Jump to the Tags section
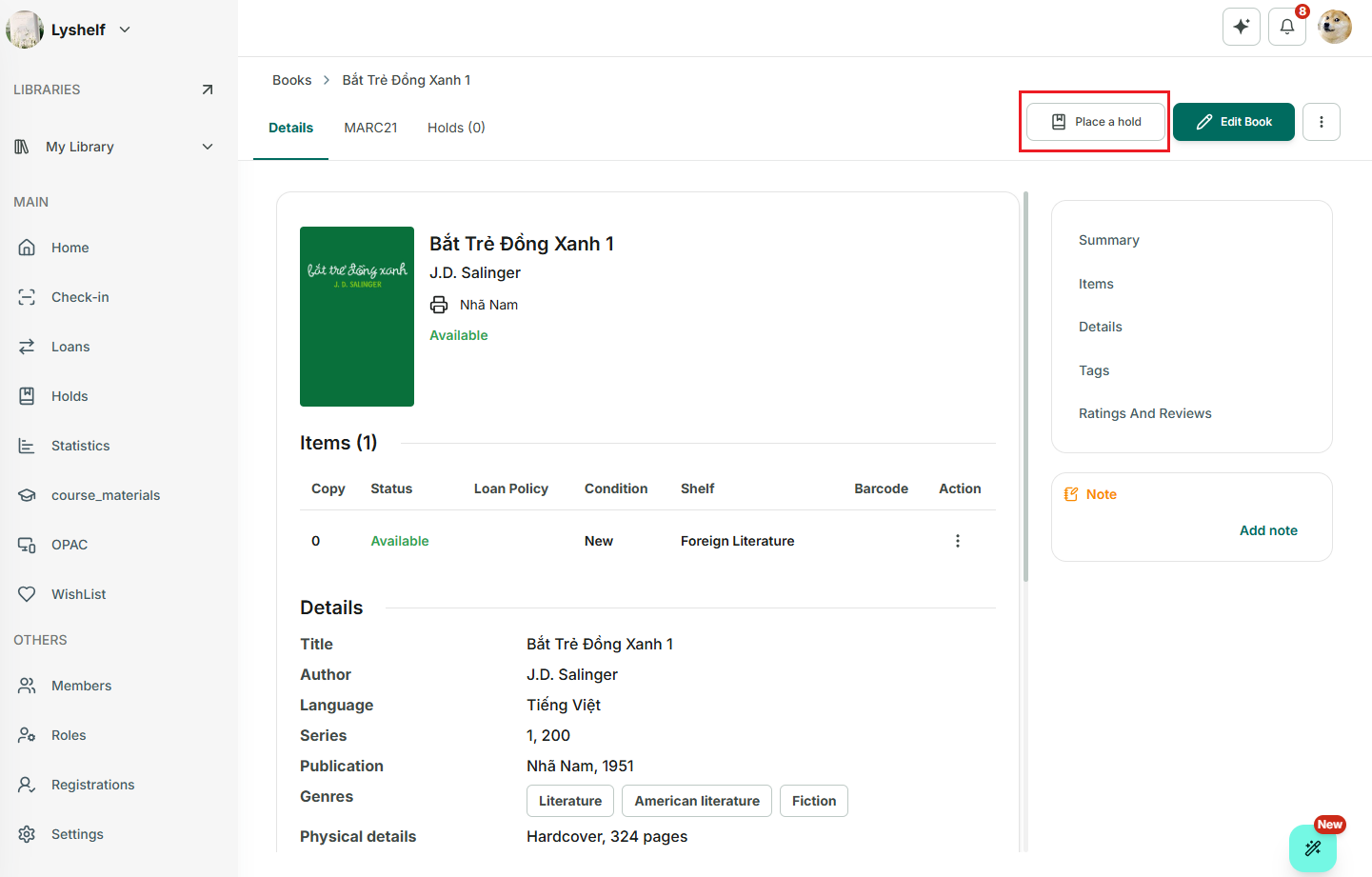The width and height of the screenshot is (1372, 877). click(1094, 370)
